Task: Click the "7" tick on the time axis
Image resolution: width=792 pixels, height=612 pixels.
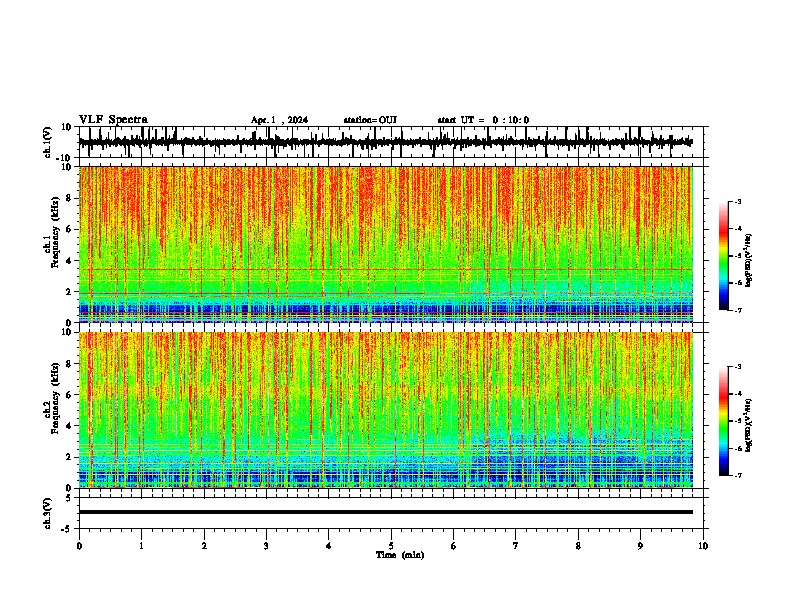Action: pos(516,546)
